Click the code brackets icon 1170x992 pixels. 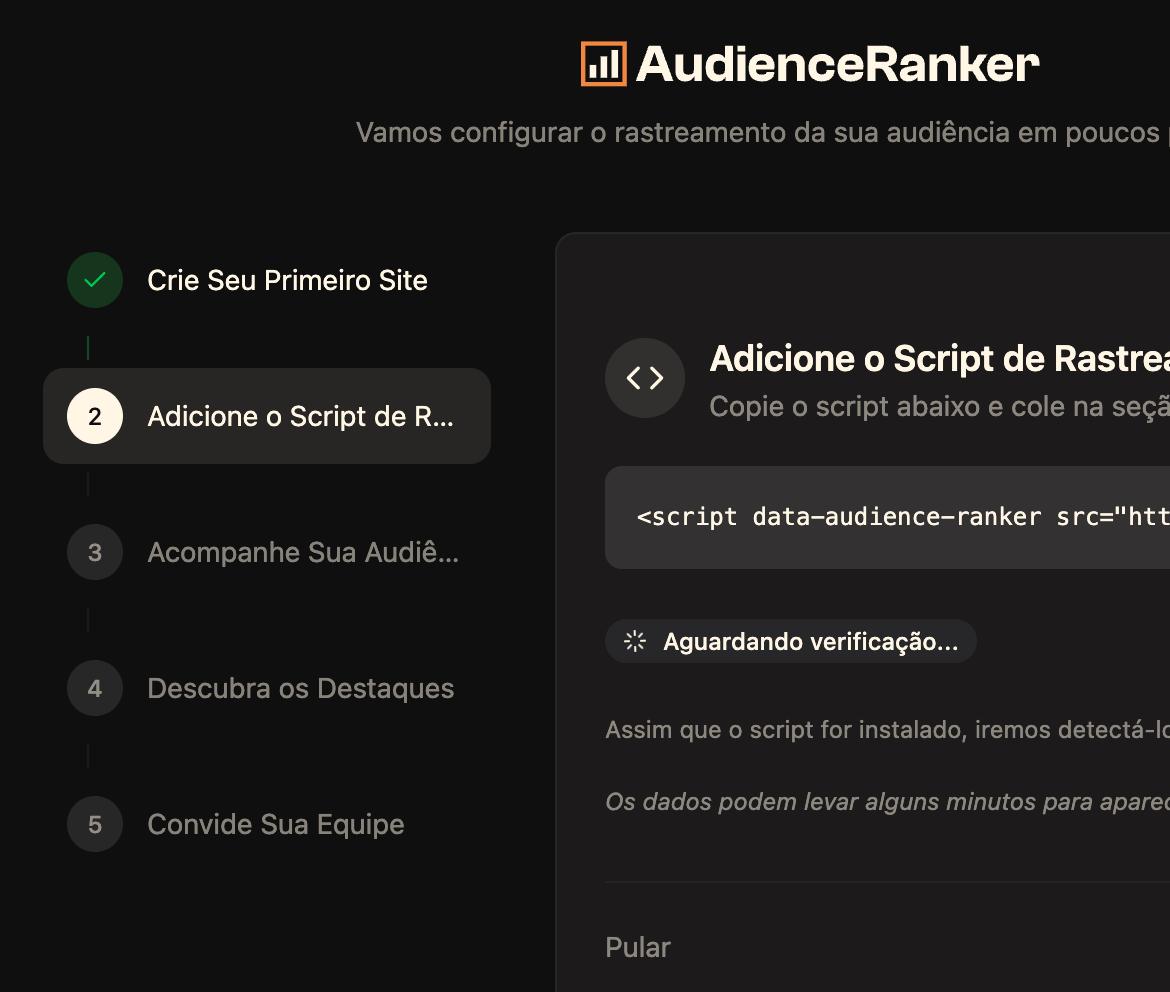coord(645,378)
